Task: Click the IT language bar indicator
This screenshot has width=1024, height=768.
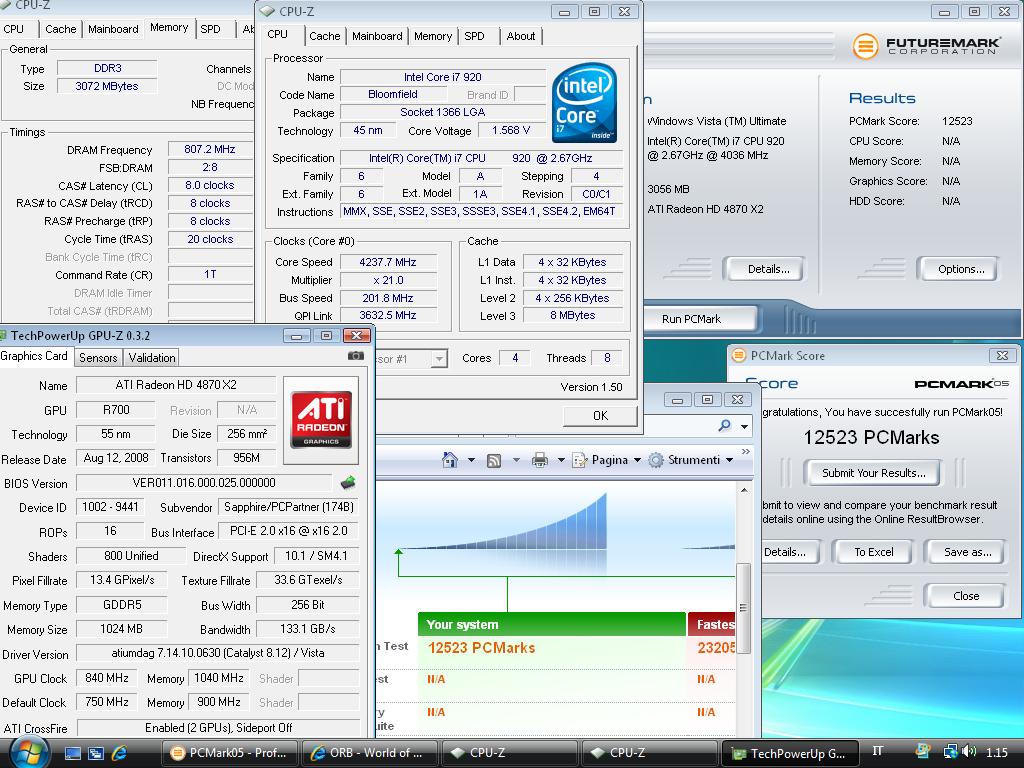Action: (878, 751)
